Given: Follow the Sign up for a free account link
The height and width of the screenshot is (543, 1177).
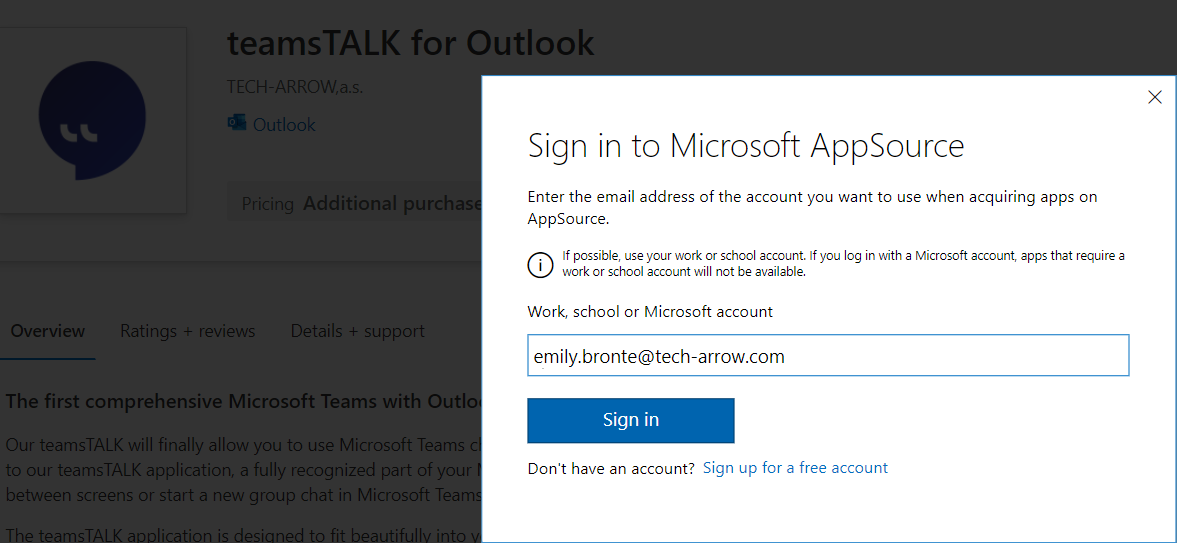Looking at the screenshot, I should 795,468.
